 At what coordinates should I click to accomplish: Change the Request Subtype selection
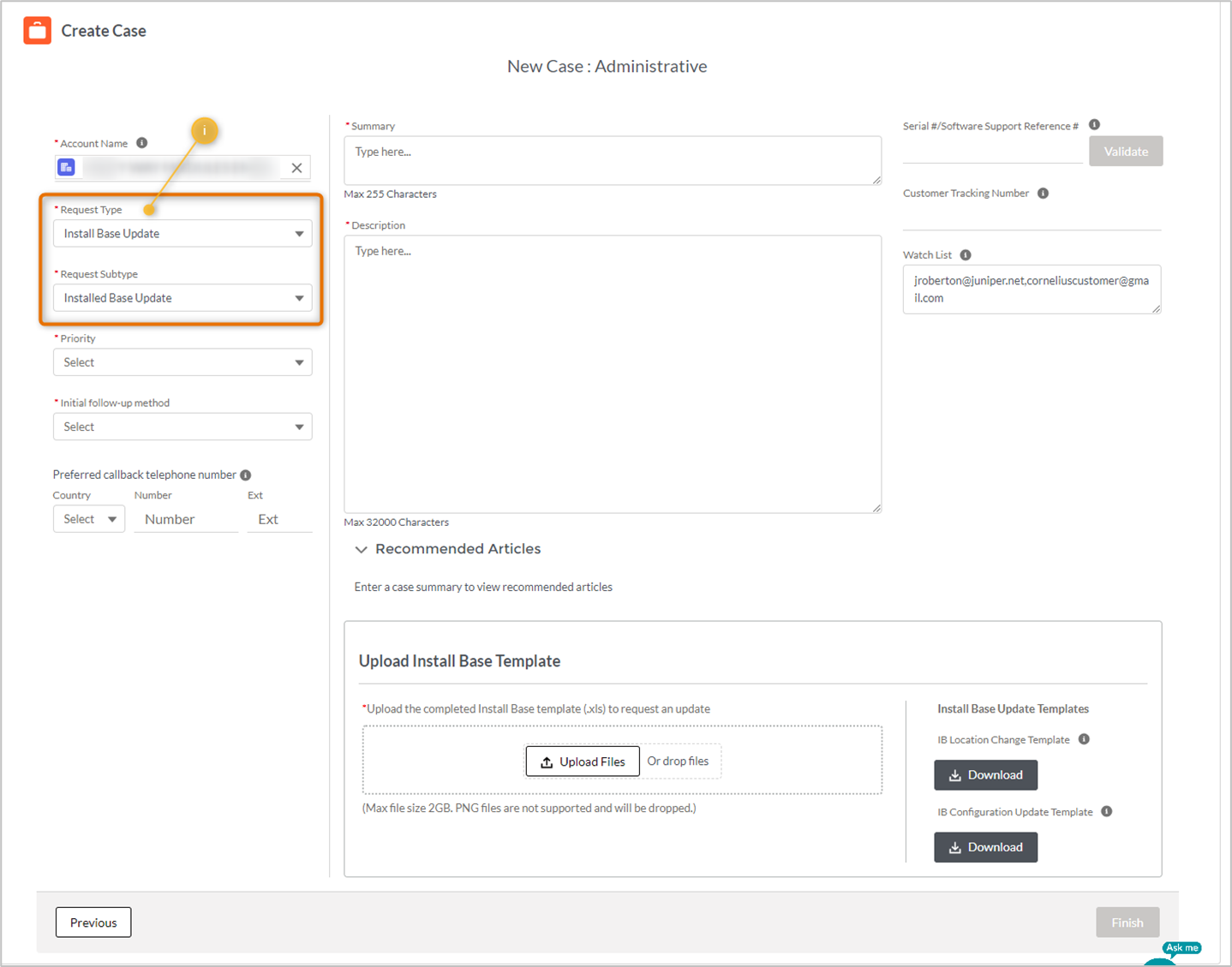click(299, 297)
